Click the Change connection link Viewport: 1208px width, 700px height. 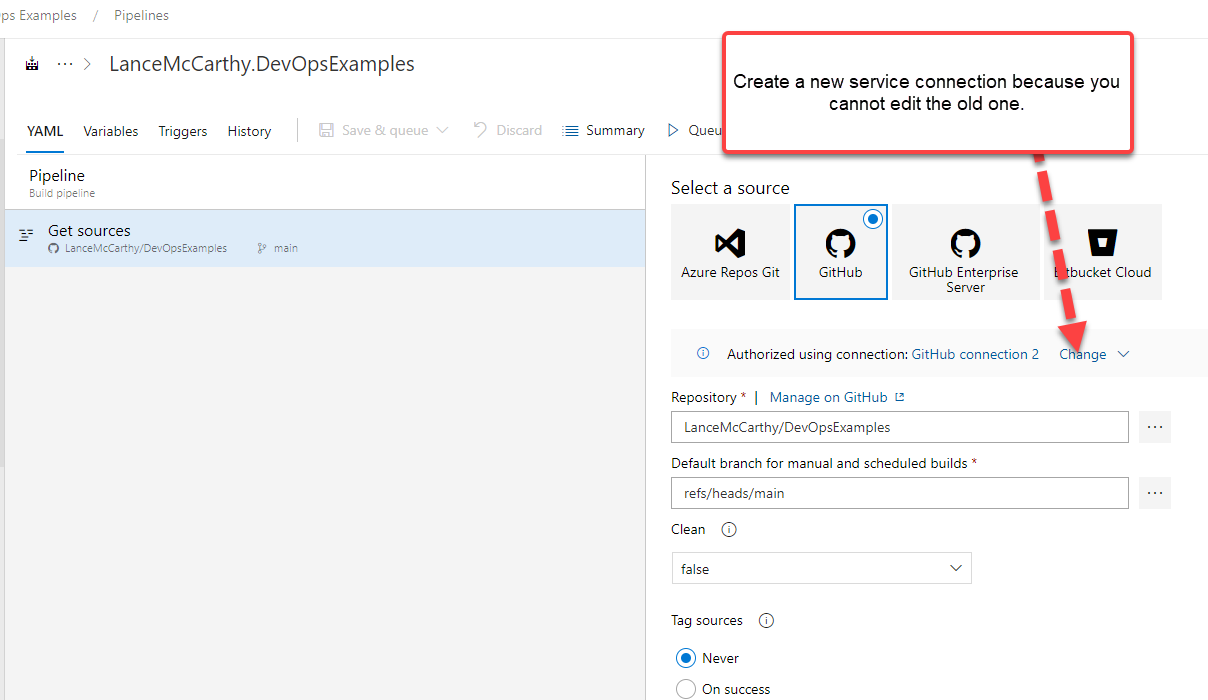pyautogui.click(x=1083, y=354)
